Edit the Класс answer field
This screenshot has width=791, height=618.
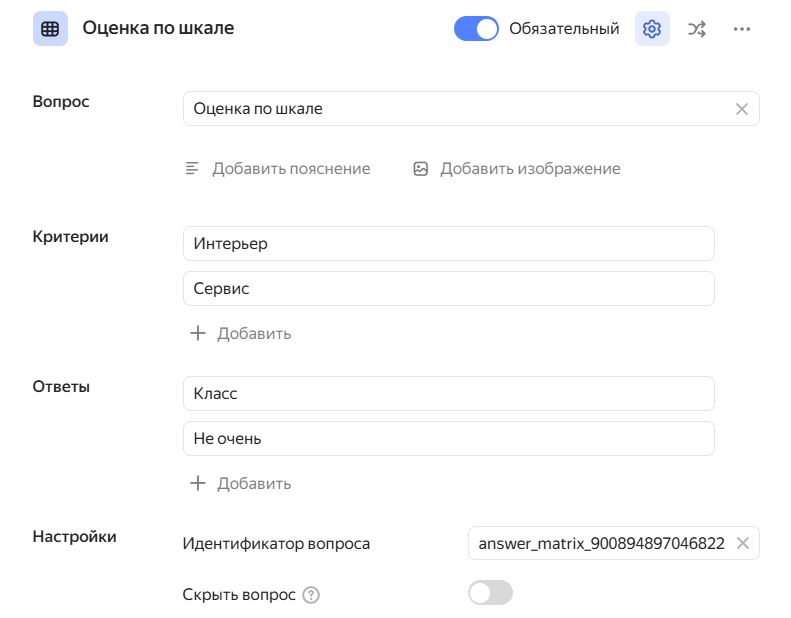(x=448, y=393)
